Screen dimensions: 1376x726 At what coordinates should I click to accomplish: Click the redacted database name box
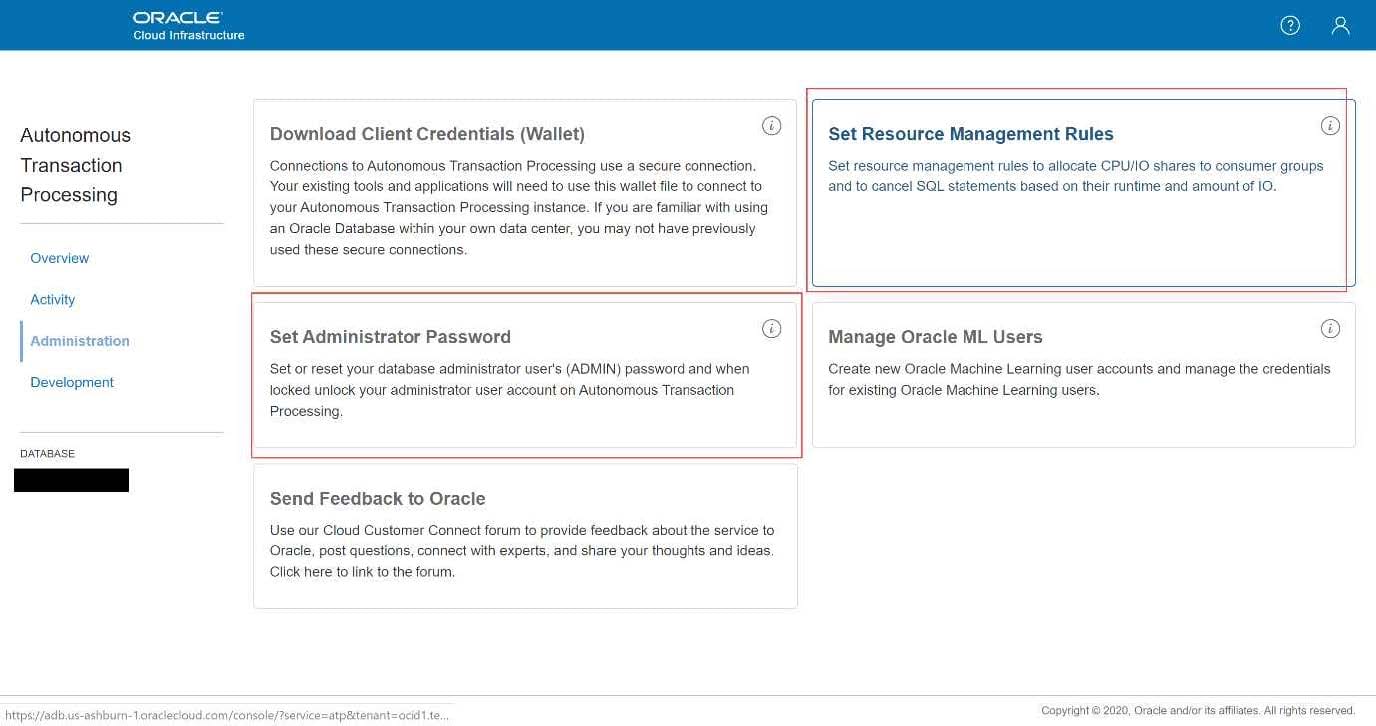pyautogui.click(x=71, y=480)
